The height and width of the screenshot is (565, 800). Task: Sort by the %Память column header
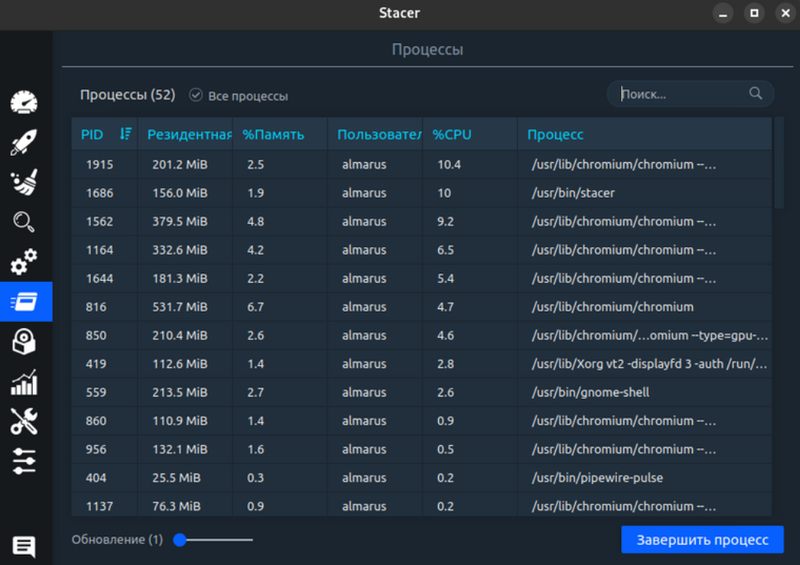(x=280, y=134)
